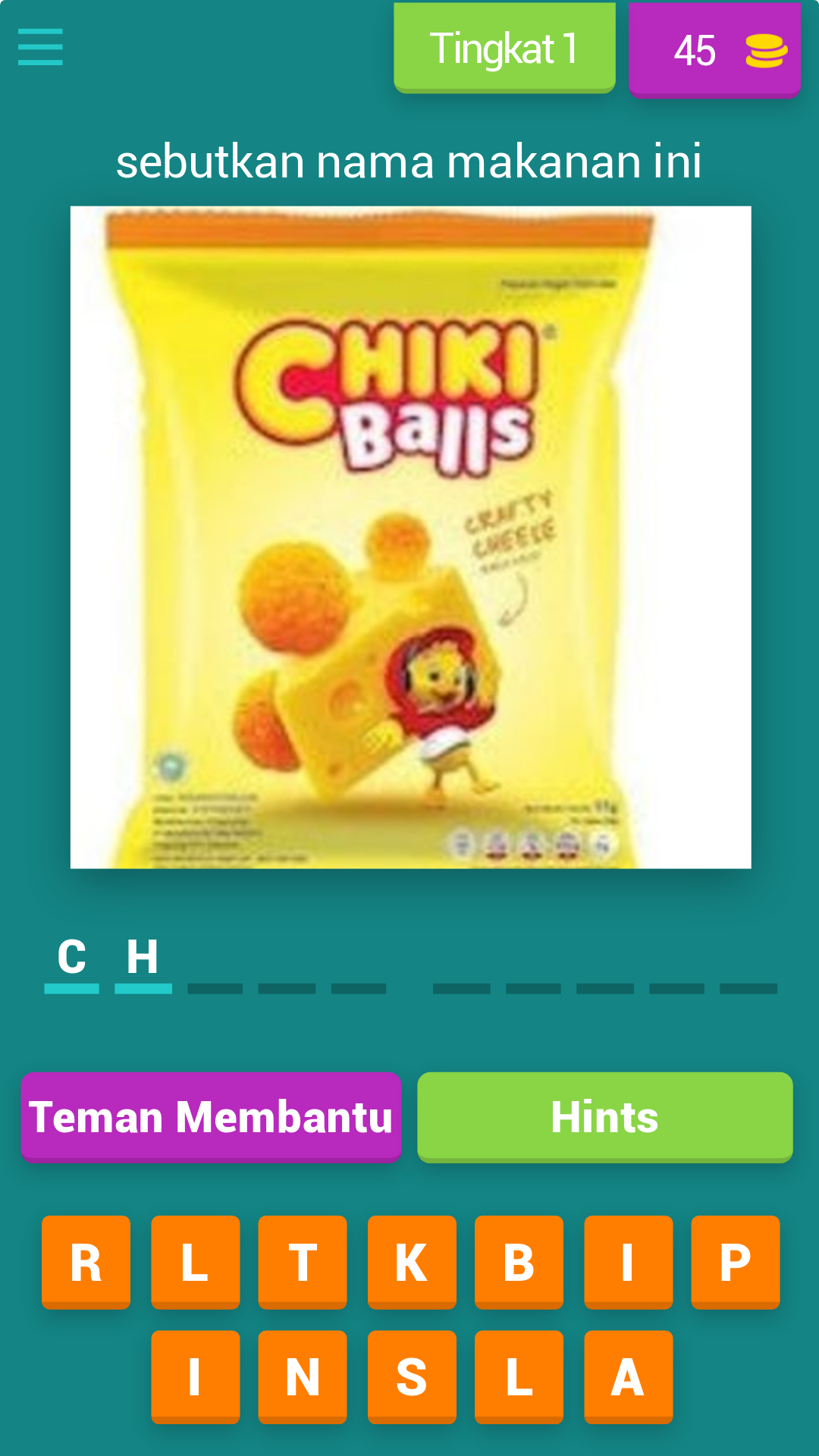Tap the Teman Membantu button

[211, 1117]
